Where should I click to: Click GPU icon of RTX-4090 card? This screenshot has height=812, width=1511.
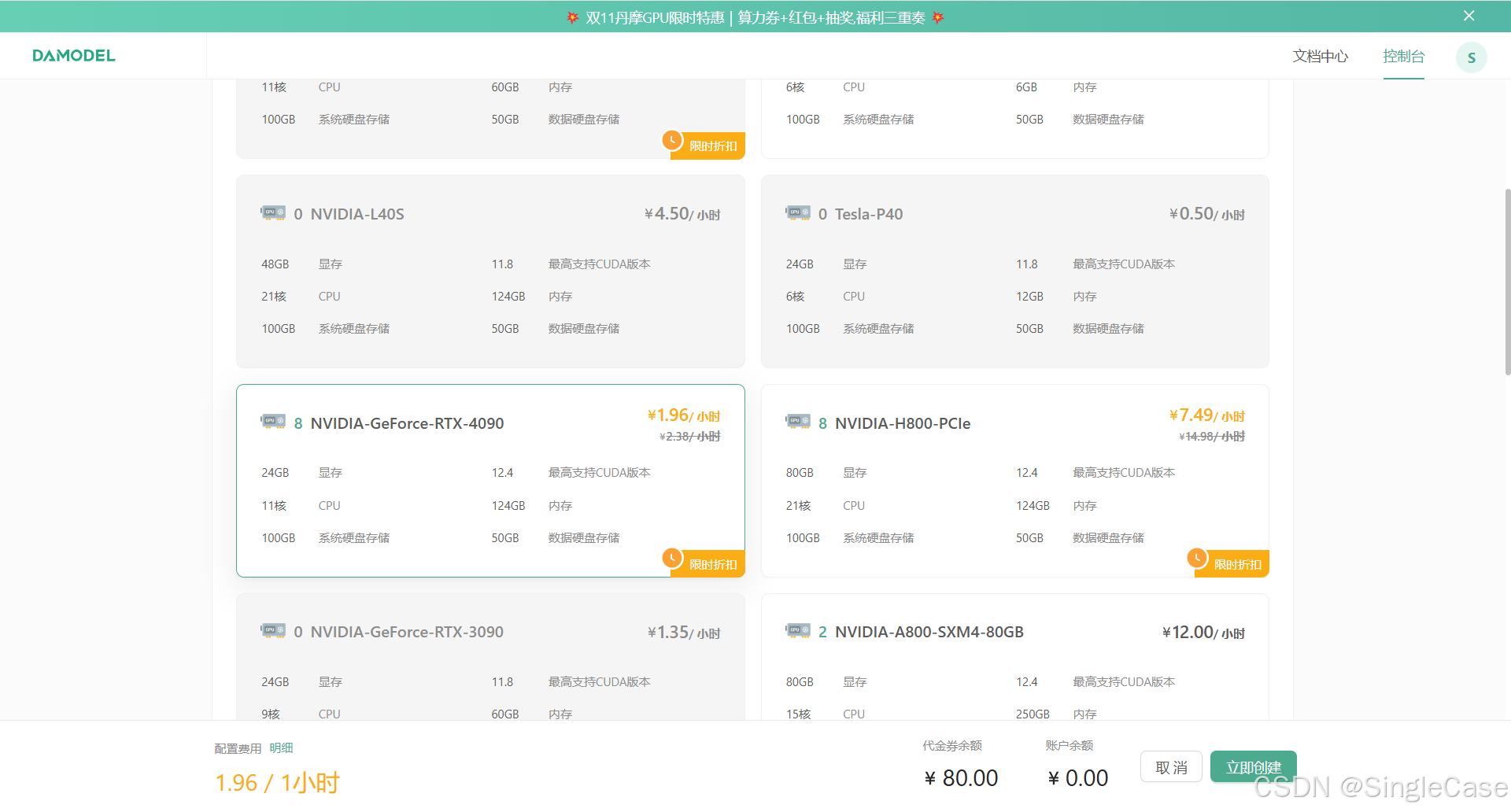[273, 422]
